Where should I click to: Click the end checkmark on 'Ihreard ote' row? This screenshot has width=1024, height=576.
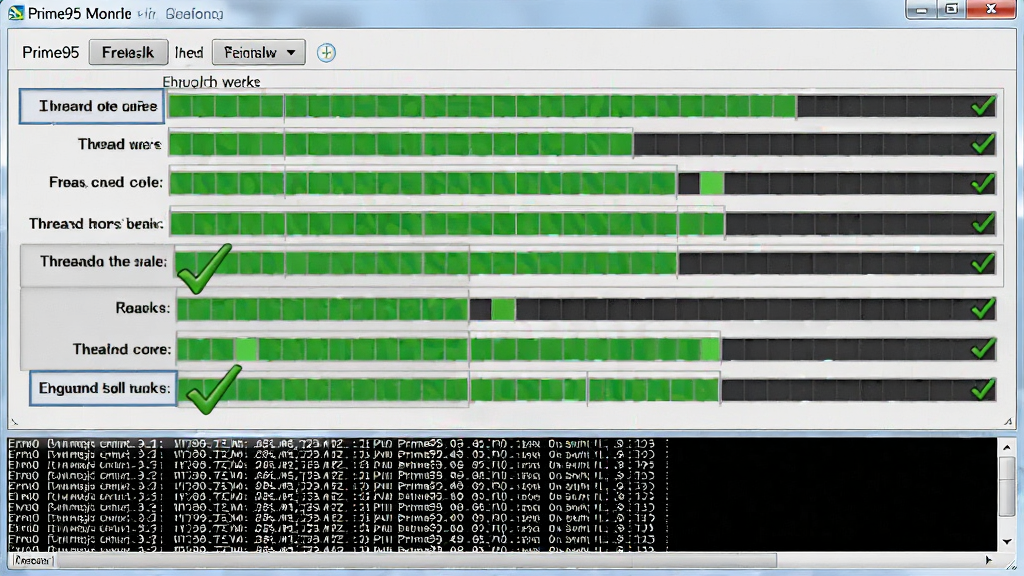(x=983, y=106)
